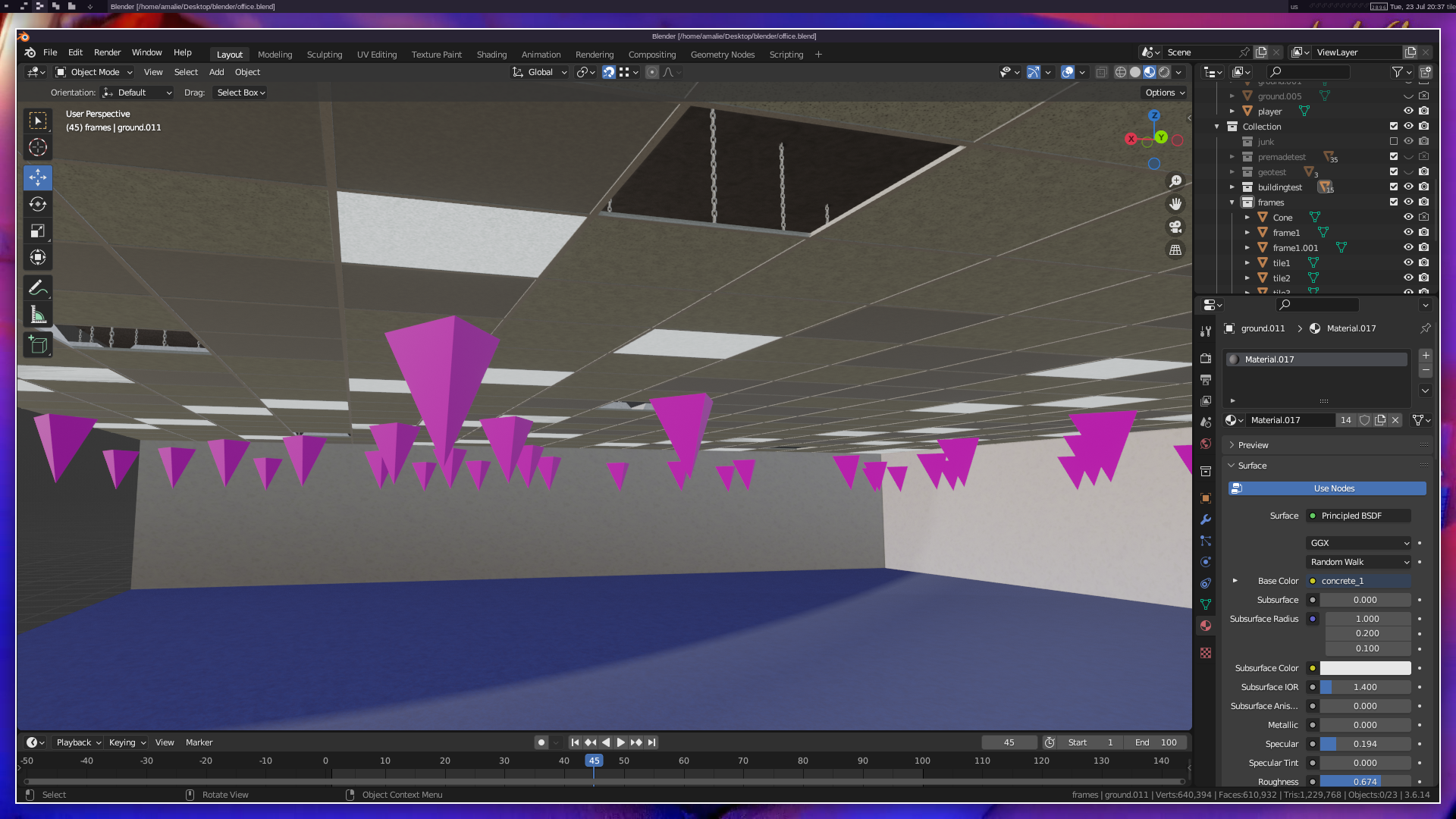Switch to the Shading workspace tab
This screenshot has height=819, width=1456.
tap(491, 55)
